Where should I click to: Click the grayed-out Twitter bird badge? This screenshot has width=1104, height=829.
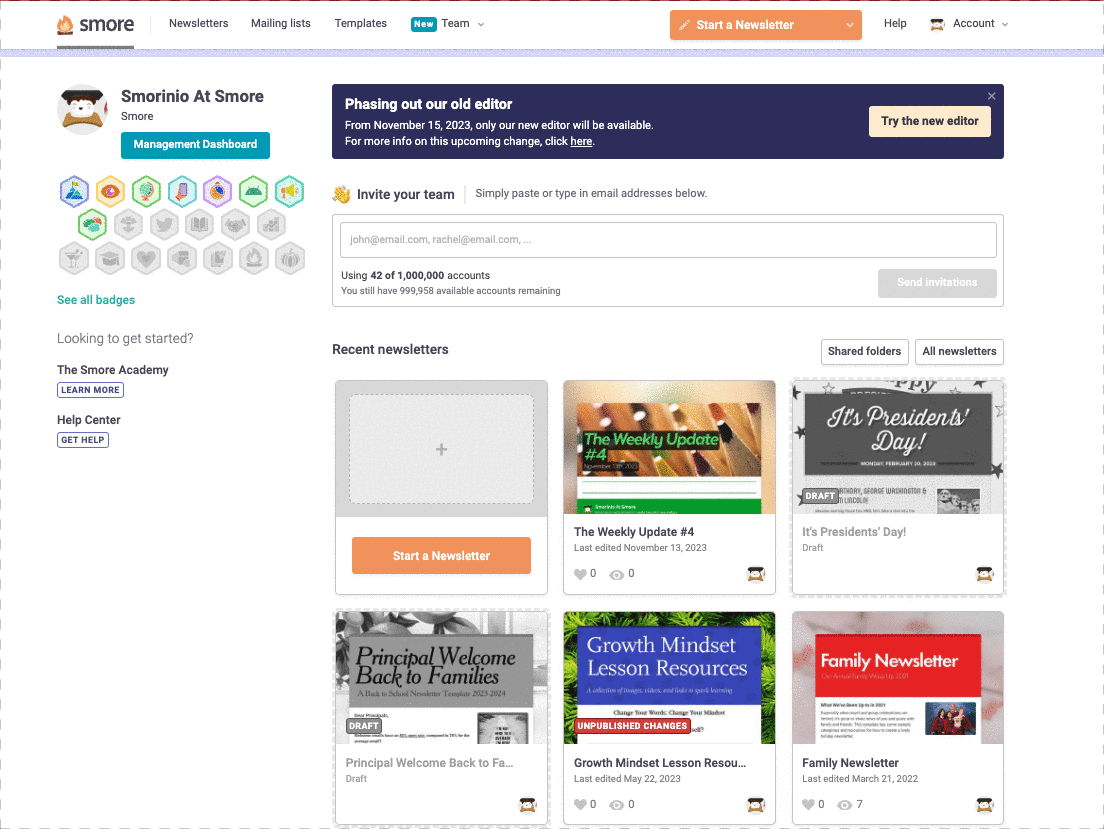coord(164,224)
